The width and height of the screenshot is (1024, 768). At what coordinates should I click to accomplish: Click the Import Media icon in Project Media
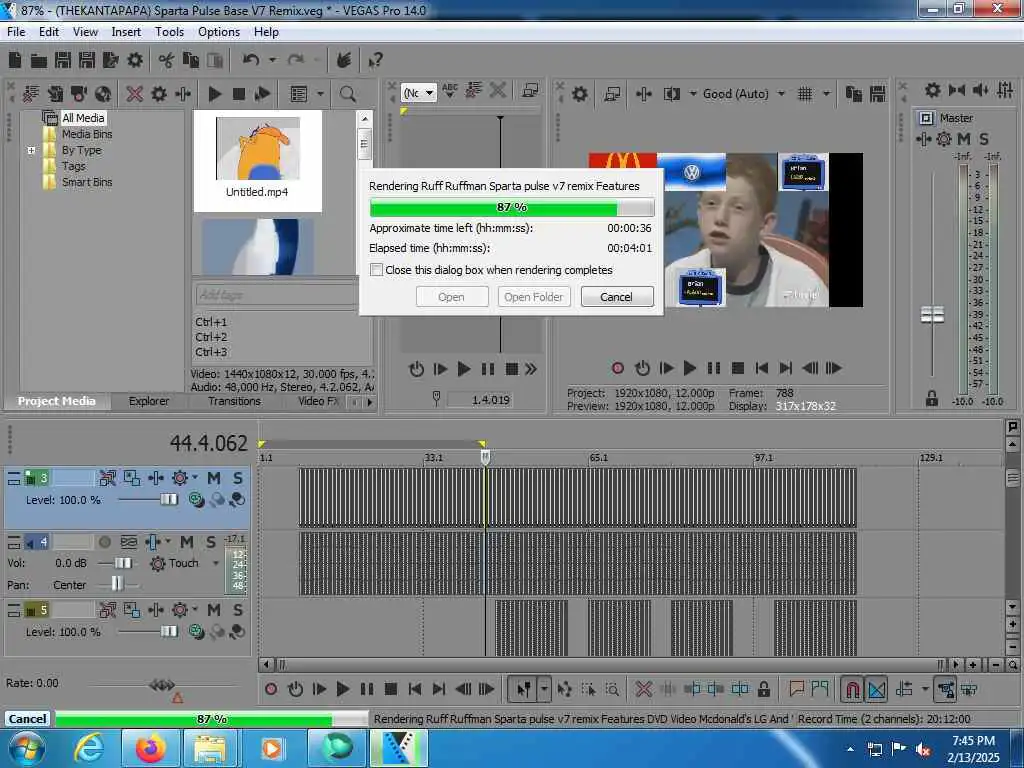tap(31, 93)
